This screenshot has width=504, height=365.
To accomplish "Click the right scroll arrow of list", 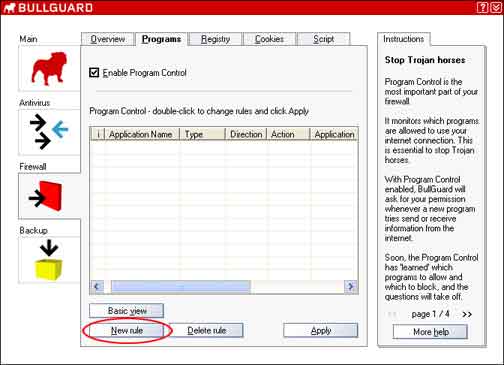I will (x=351, y=286).
